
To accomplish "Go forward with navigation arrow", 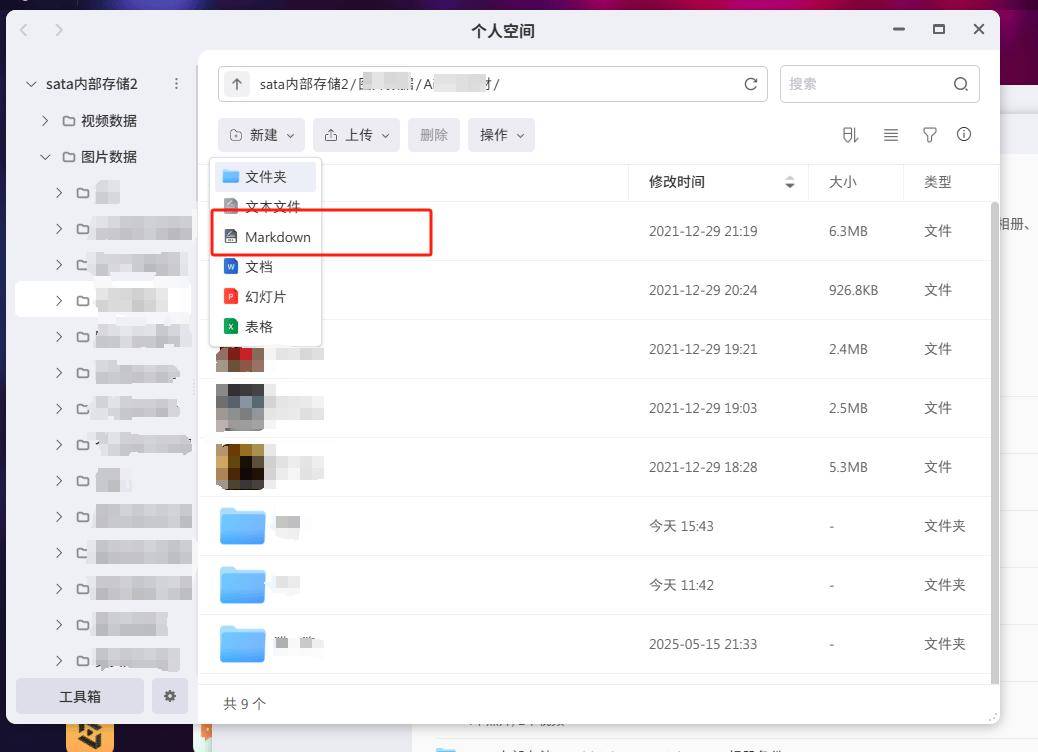I will [59, 30].
